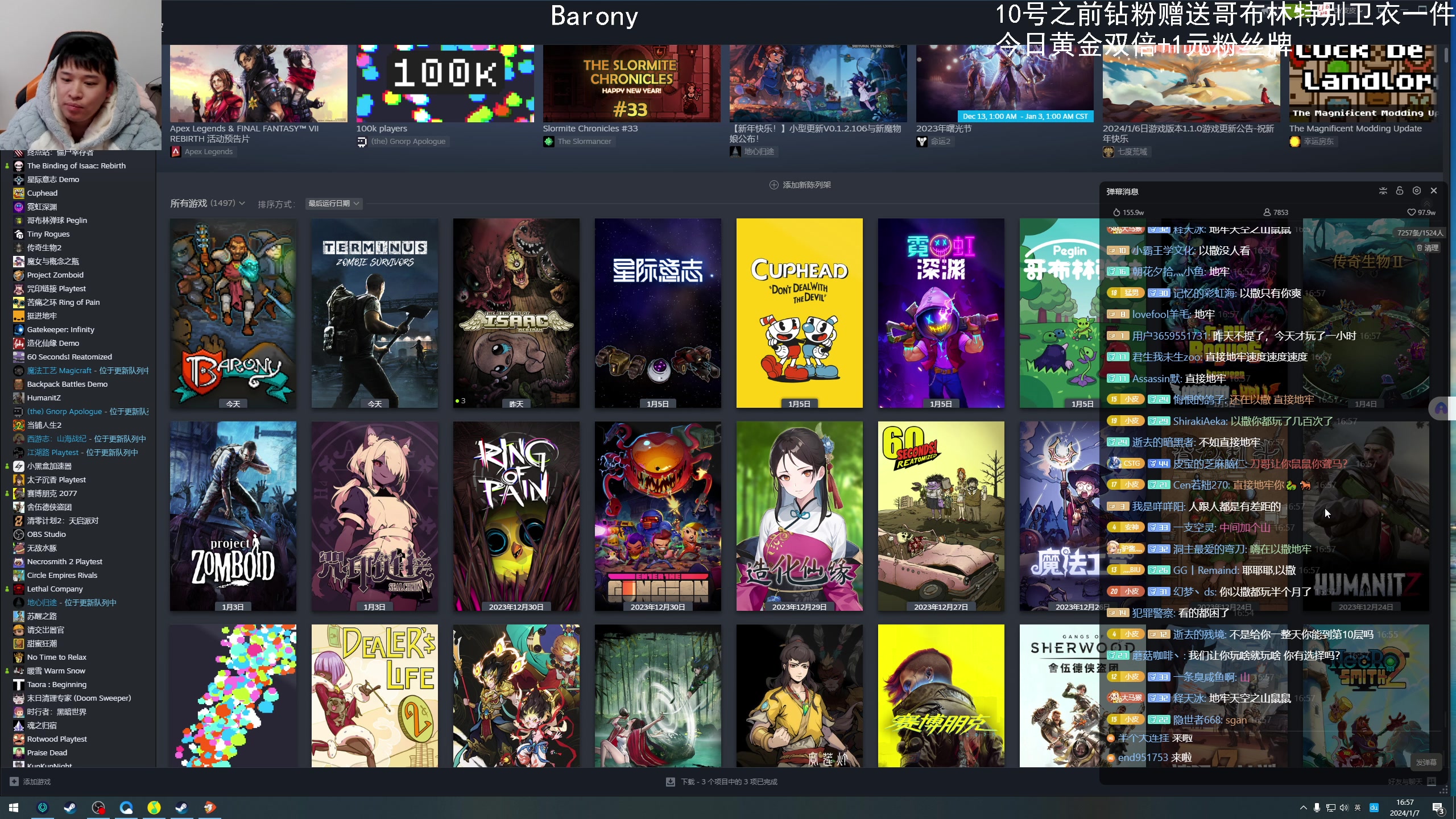Image resolution: width=1456 pixels, height=819 pixels.
Task: Click the Apex Legends game tag under news
Action: pos(202,151)
